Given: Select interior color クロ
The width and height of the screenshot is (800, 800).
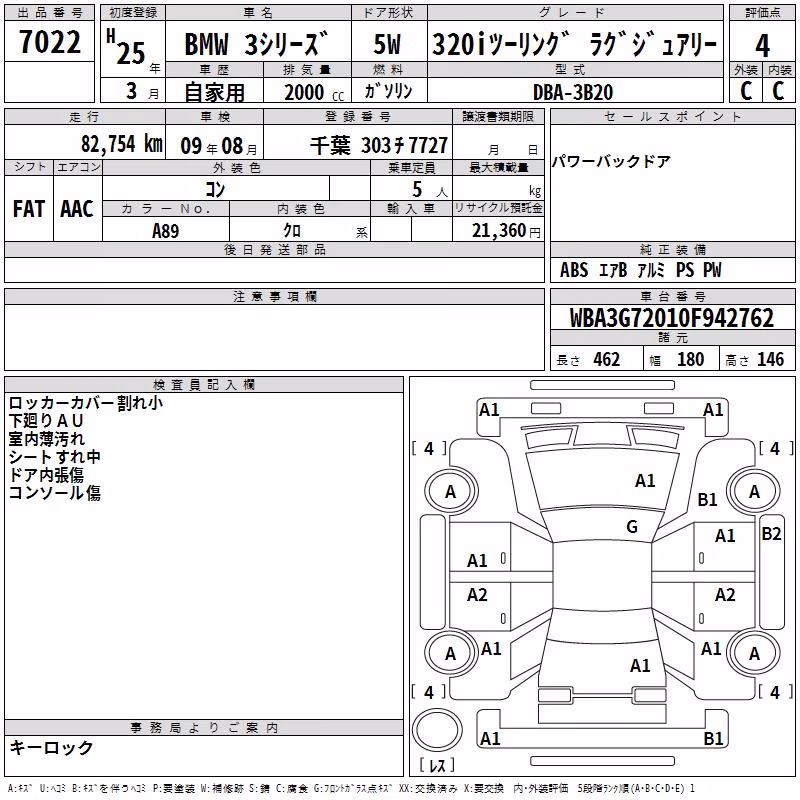Looking at the screenshot, I should tap(292, 231).
